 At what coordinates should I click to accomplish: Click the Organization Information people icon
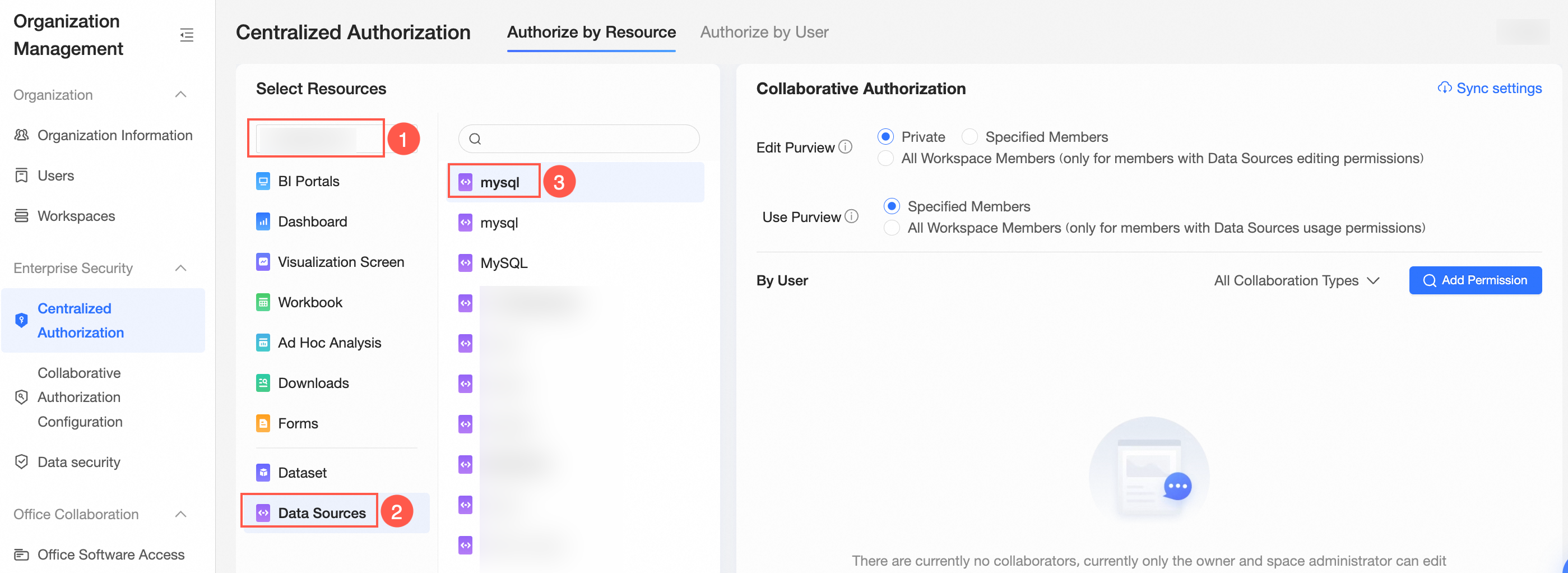pyautogui.click(x=21, y=135)
